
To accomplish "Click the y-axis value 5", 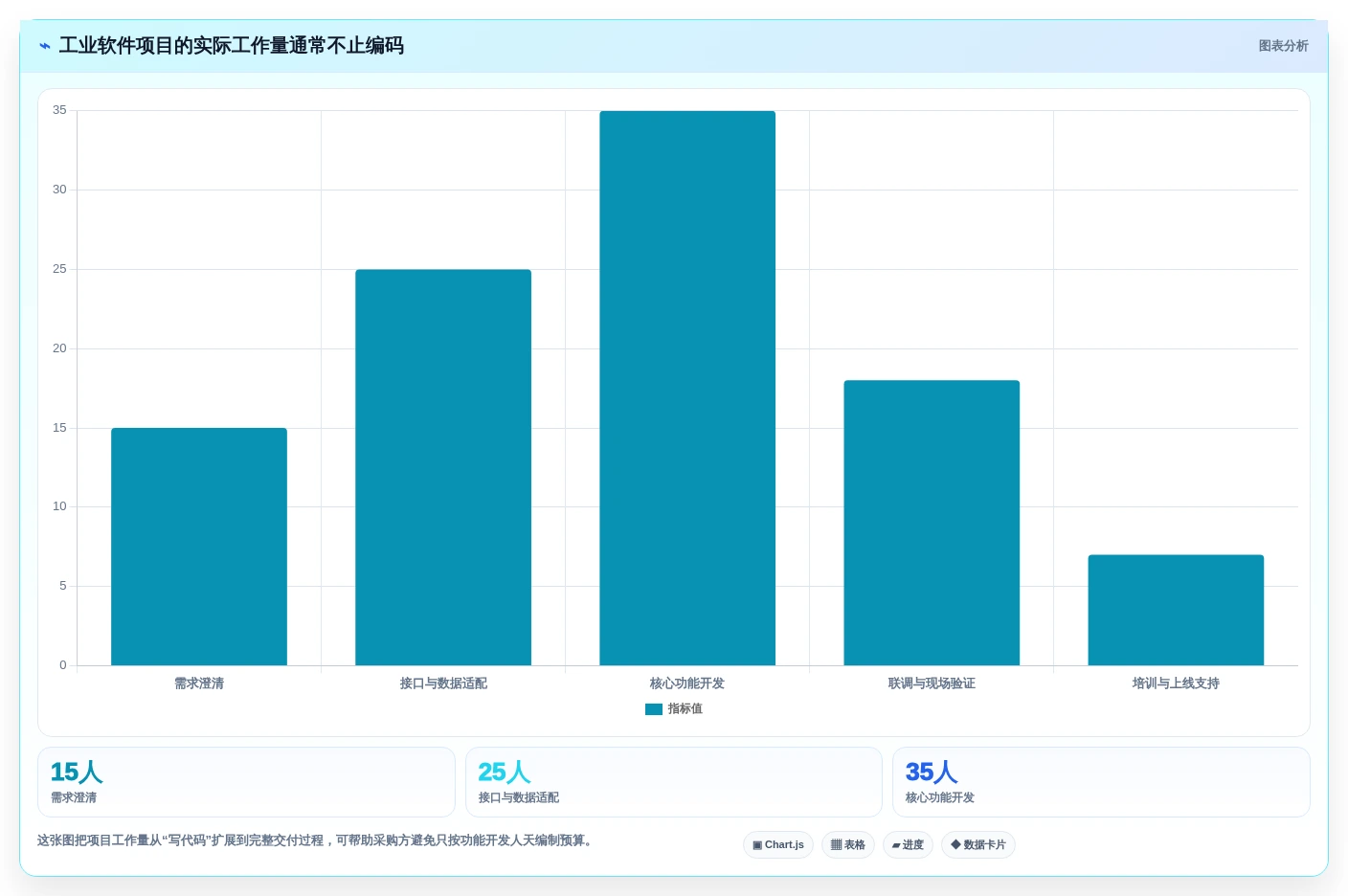I will pyautogui.click(x=63, y=586).
